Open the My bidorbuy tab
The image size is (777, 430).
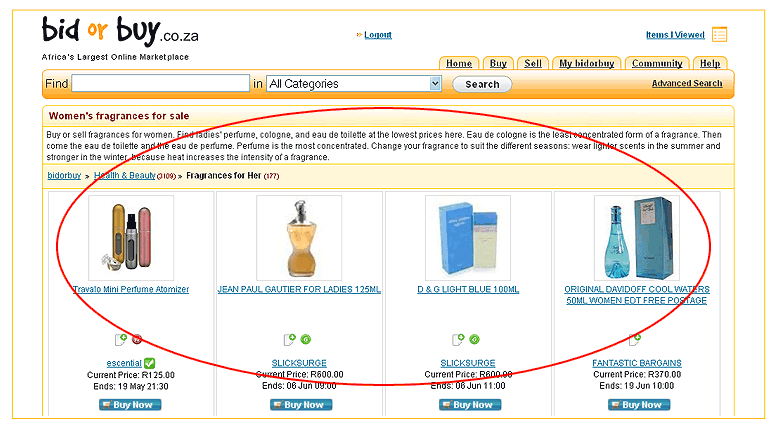[x=587, y=63]
